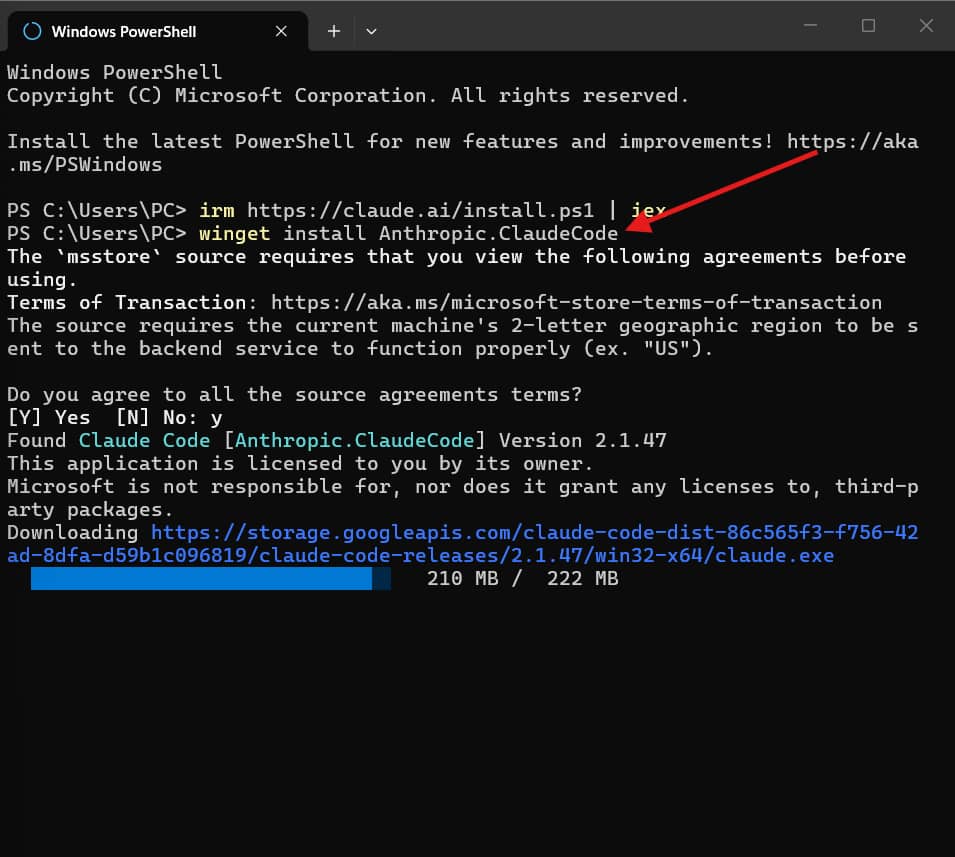Click the 'Version 2.1.47' text
955x857 pixels.
pyautogui.click(x=583, y=440)
